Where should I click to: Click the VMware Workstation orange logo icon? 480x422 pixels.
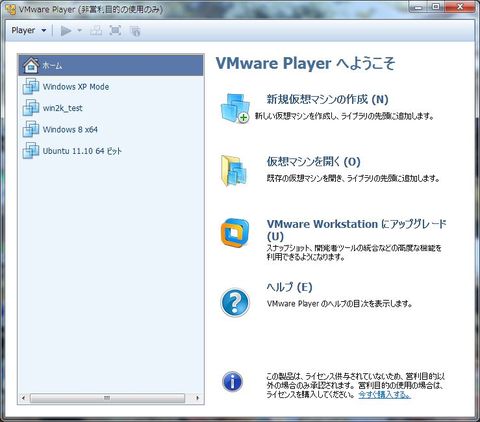[x=235, y=233]
